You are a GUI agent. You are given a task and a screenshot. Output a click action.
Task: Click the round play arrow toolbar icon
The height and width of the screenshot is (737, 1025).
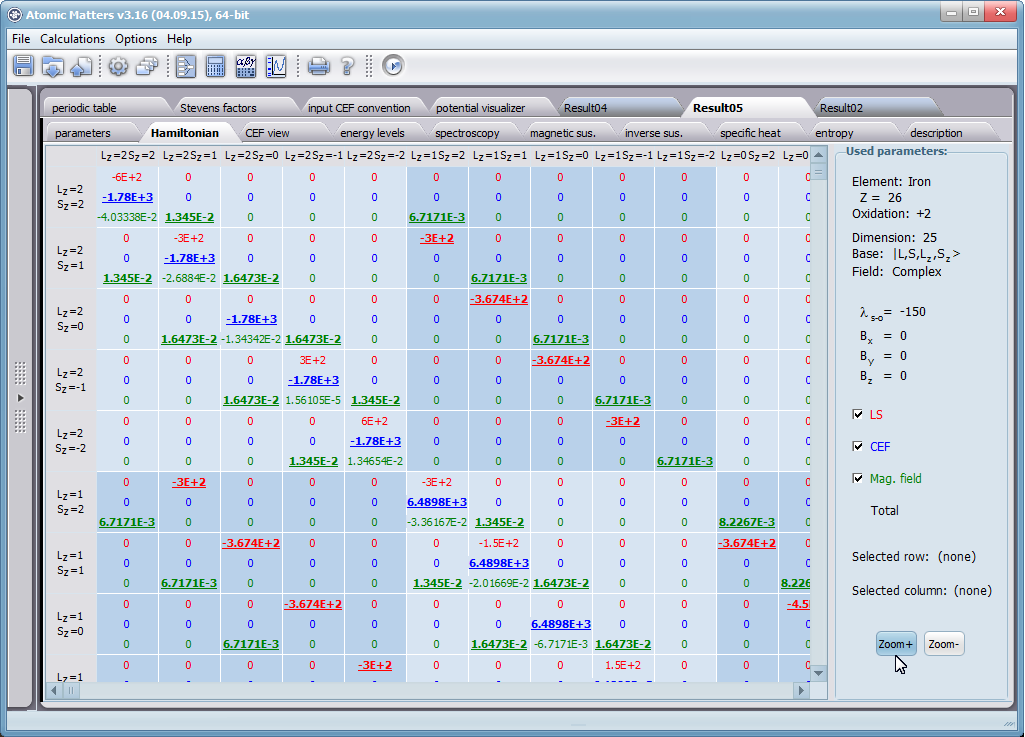393,66
